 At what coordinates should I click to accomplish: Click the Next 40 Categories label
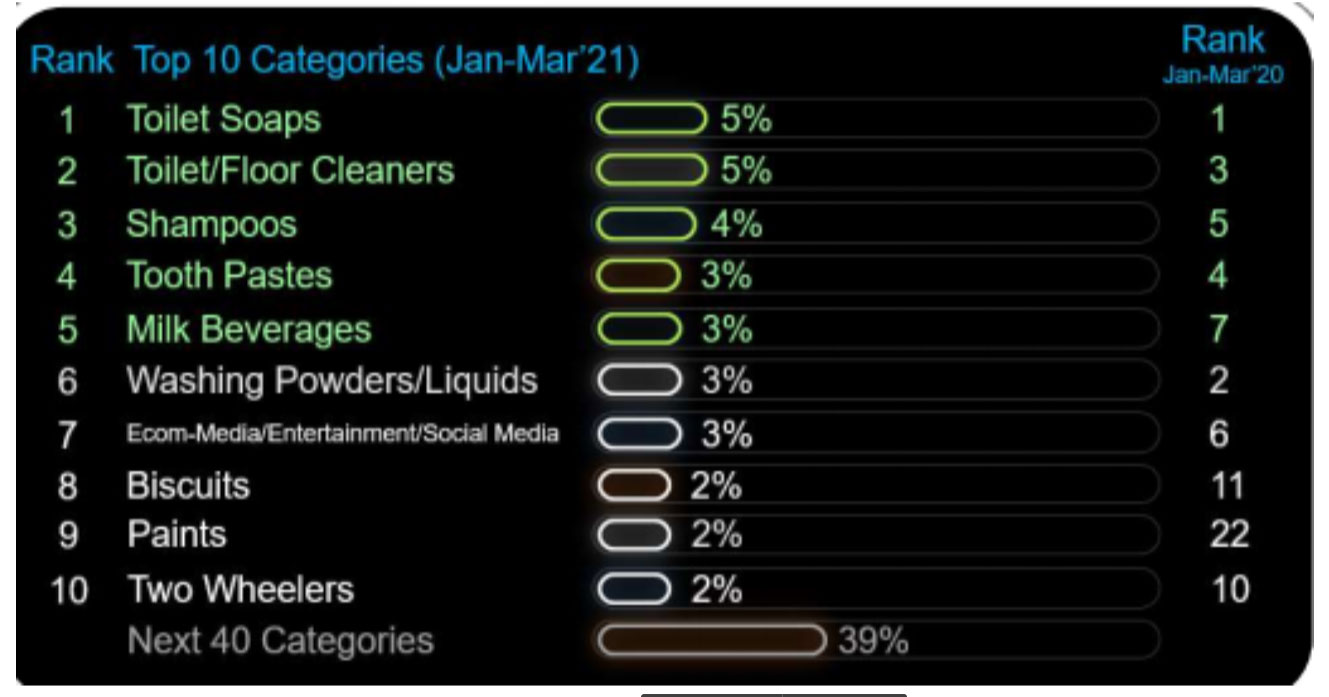click(x=280, y=640)
